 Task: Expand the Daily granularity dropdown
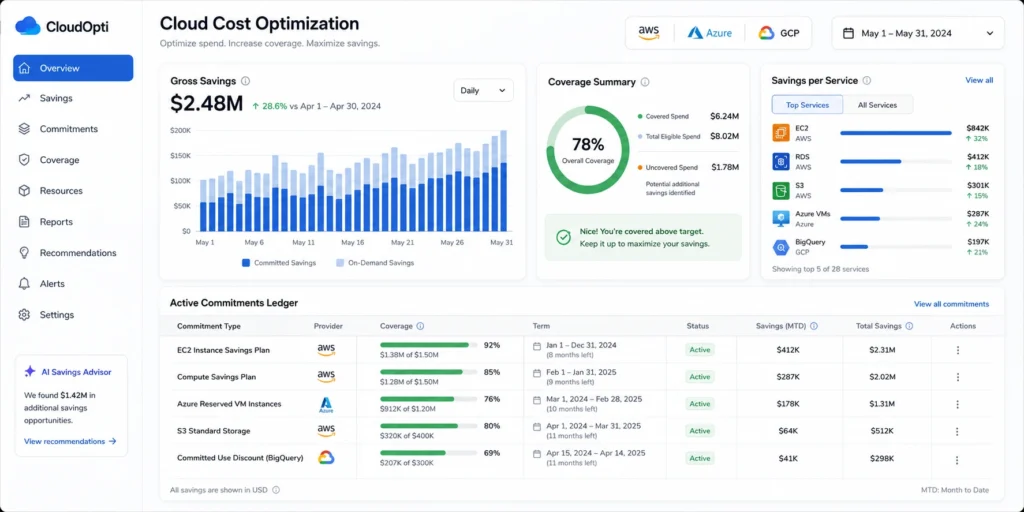(483, 91)
